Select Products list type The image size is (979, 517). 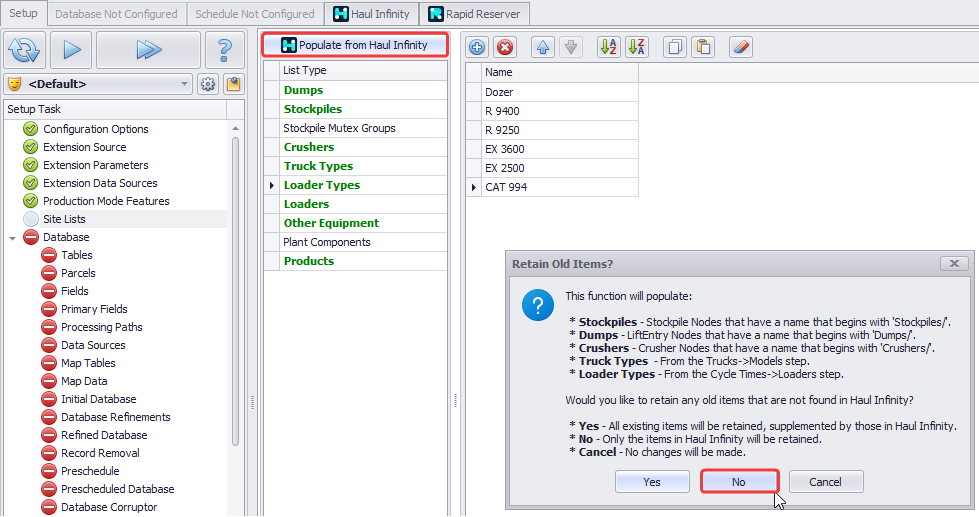click(363, 261)
